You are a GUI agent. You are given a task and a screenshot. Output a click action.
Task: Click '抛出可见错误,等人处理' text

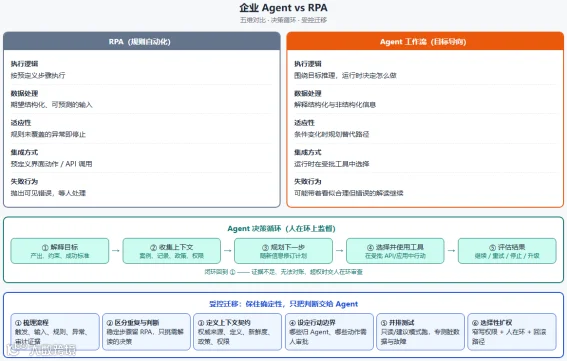(x=48, y=193)
